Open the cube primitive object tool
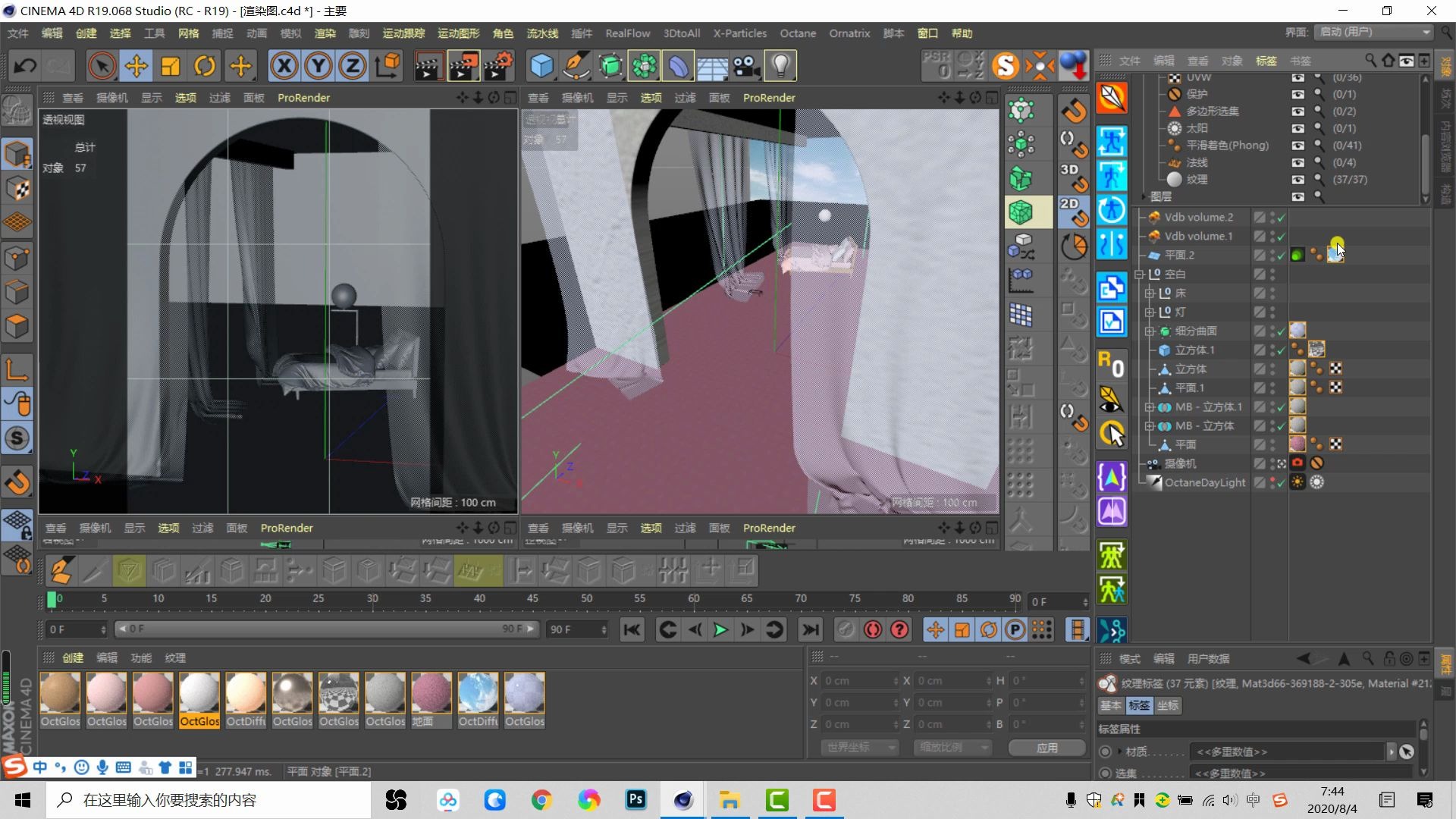 541,66
